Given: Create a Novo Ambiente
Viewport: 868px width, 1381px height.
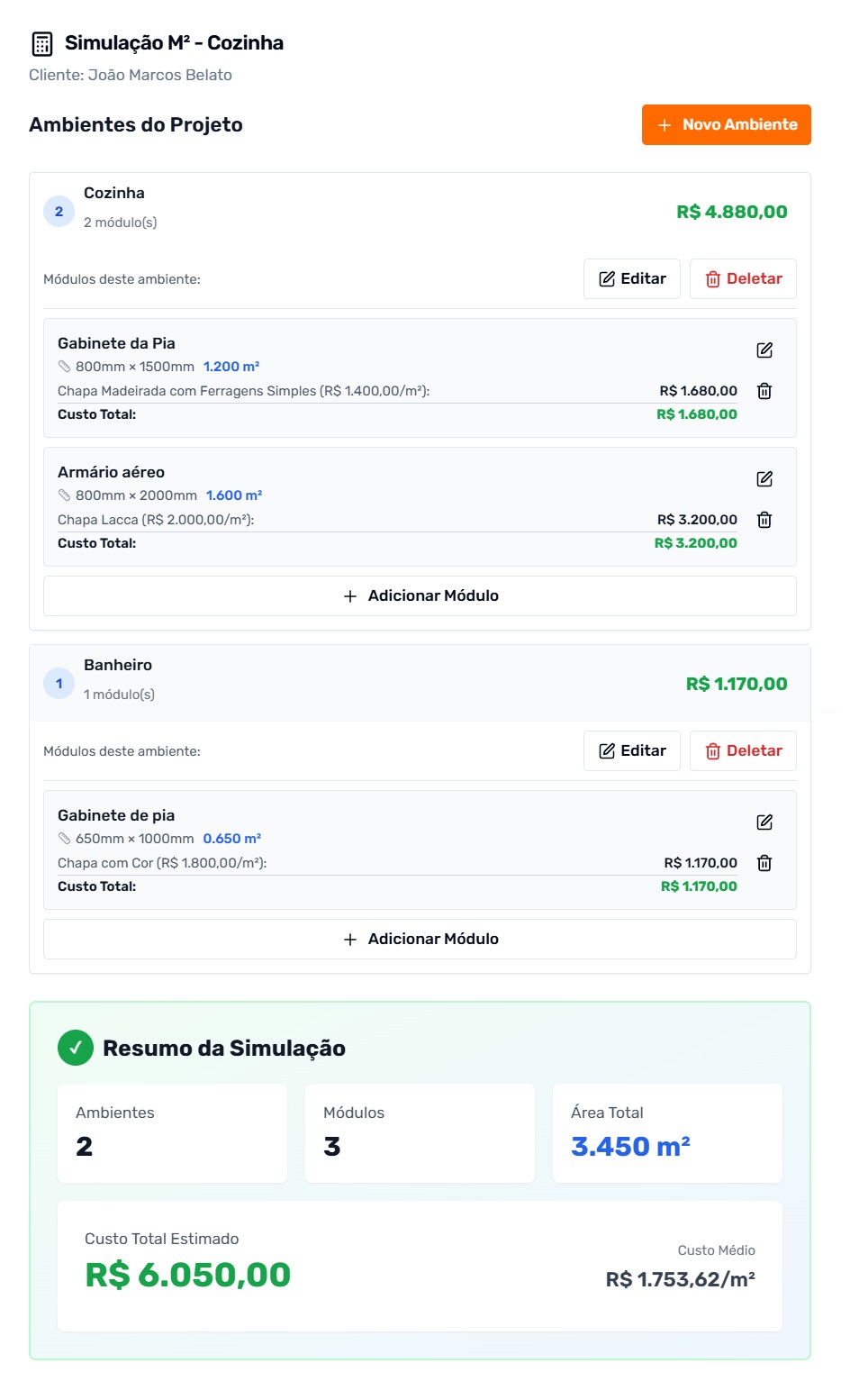Looking at the screenshot, I should (x=726, y=124).
